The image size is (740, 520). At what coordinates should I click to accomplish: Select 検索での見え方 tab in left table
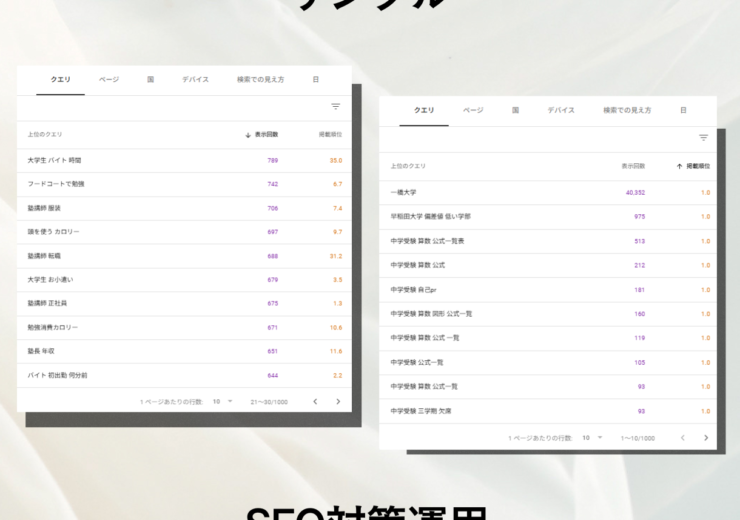(x=260, y=79)
